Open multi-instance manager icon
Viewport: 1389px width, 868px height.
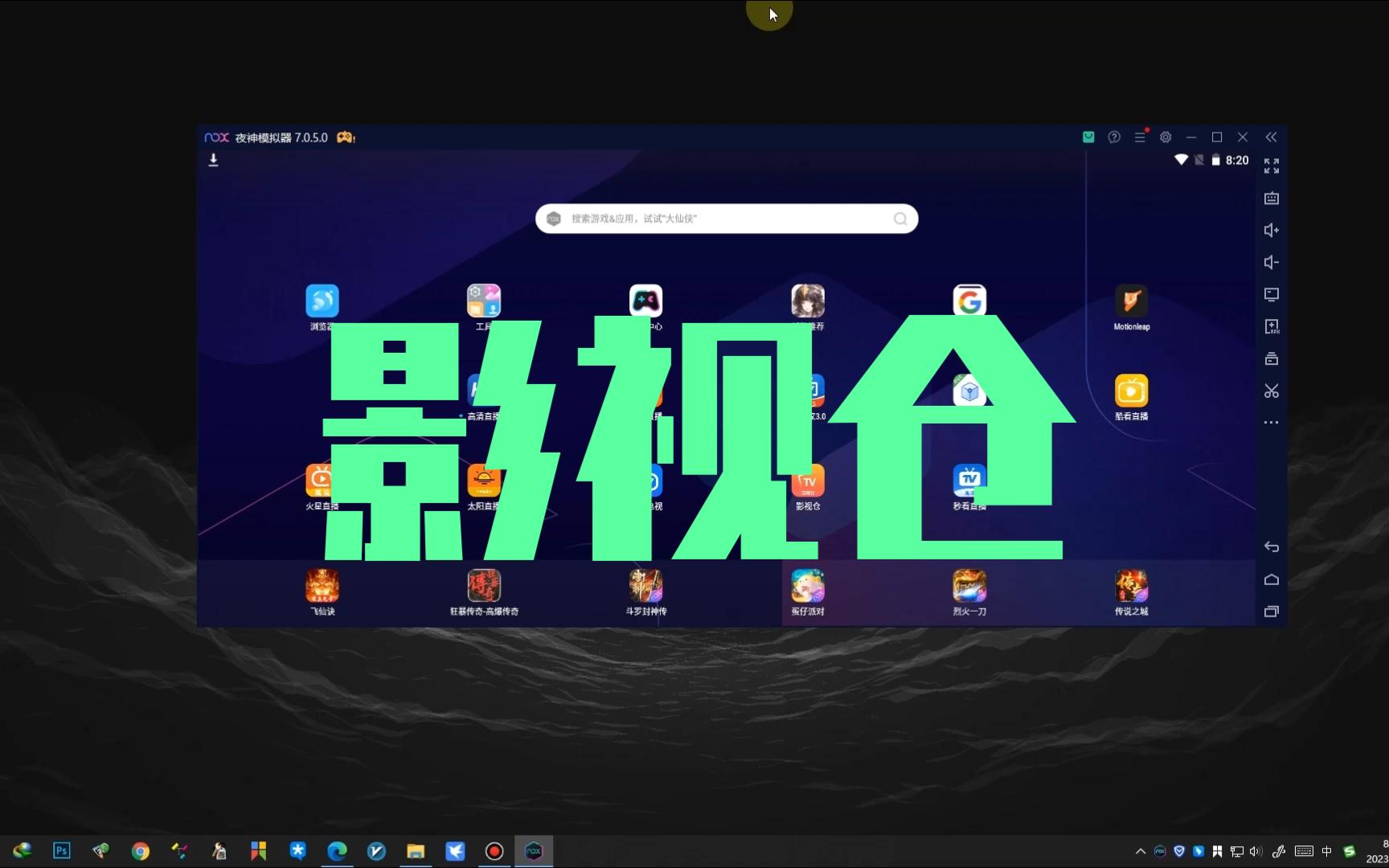tap(1271, 359)
